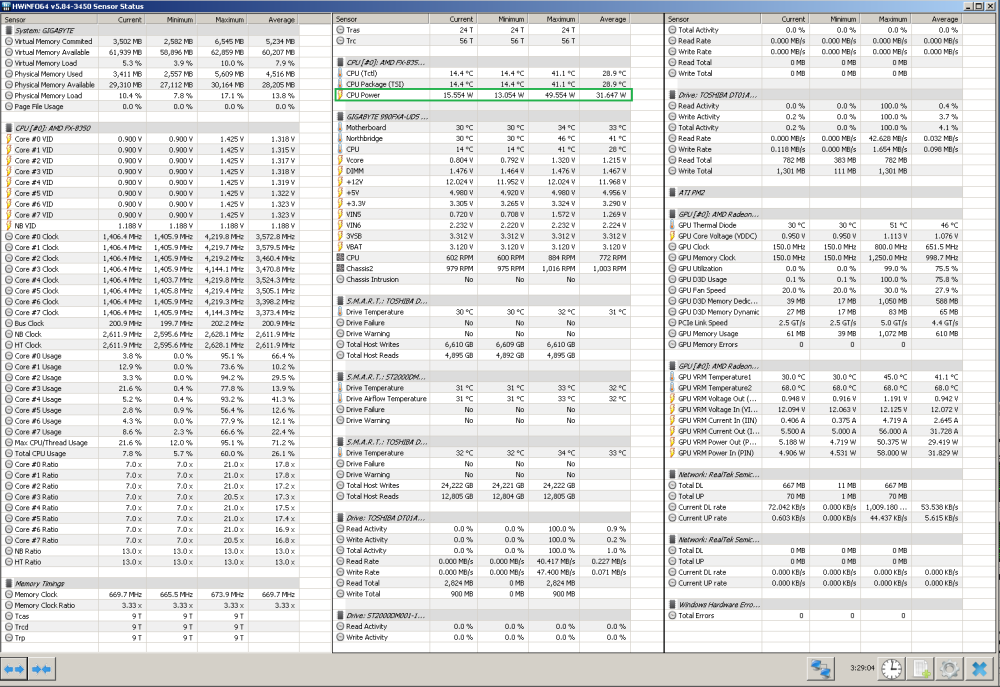Click the 61,939 MB Virtual Memory Available value
Screen dimensions: 1000x687
point(125,52)
